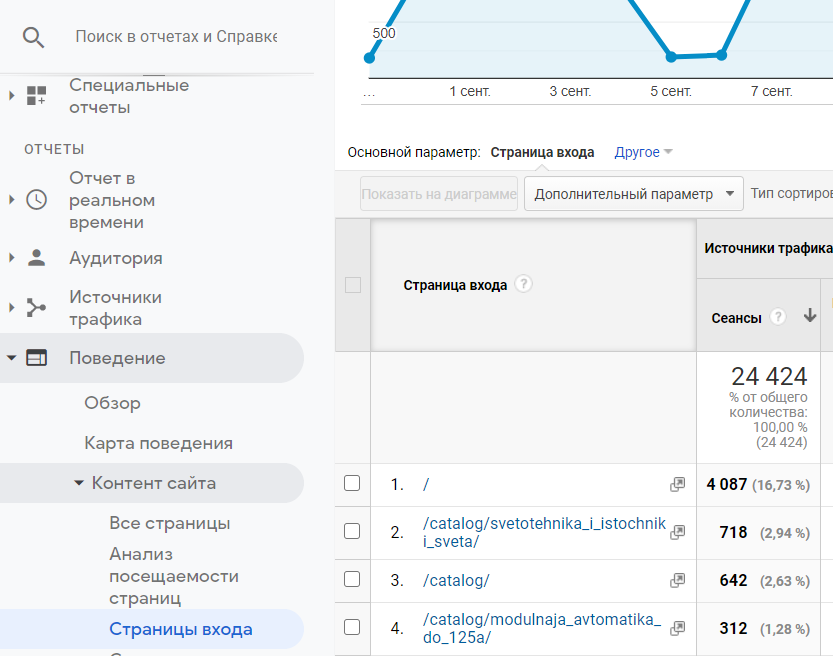Click the Behavior section window icon

(37, 358)
